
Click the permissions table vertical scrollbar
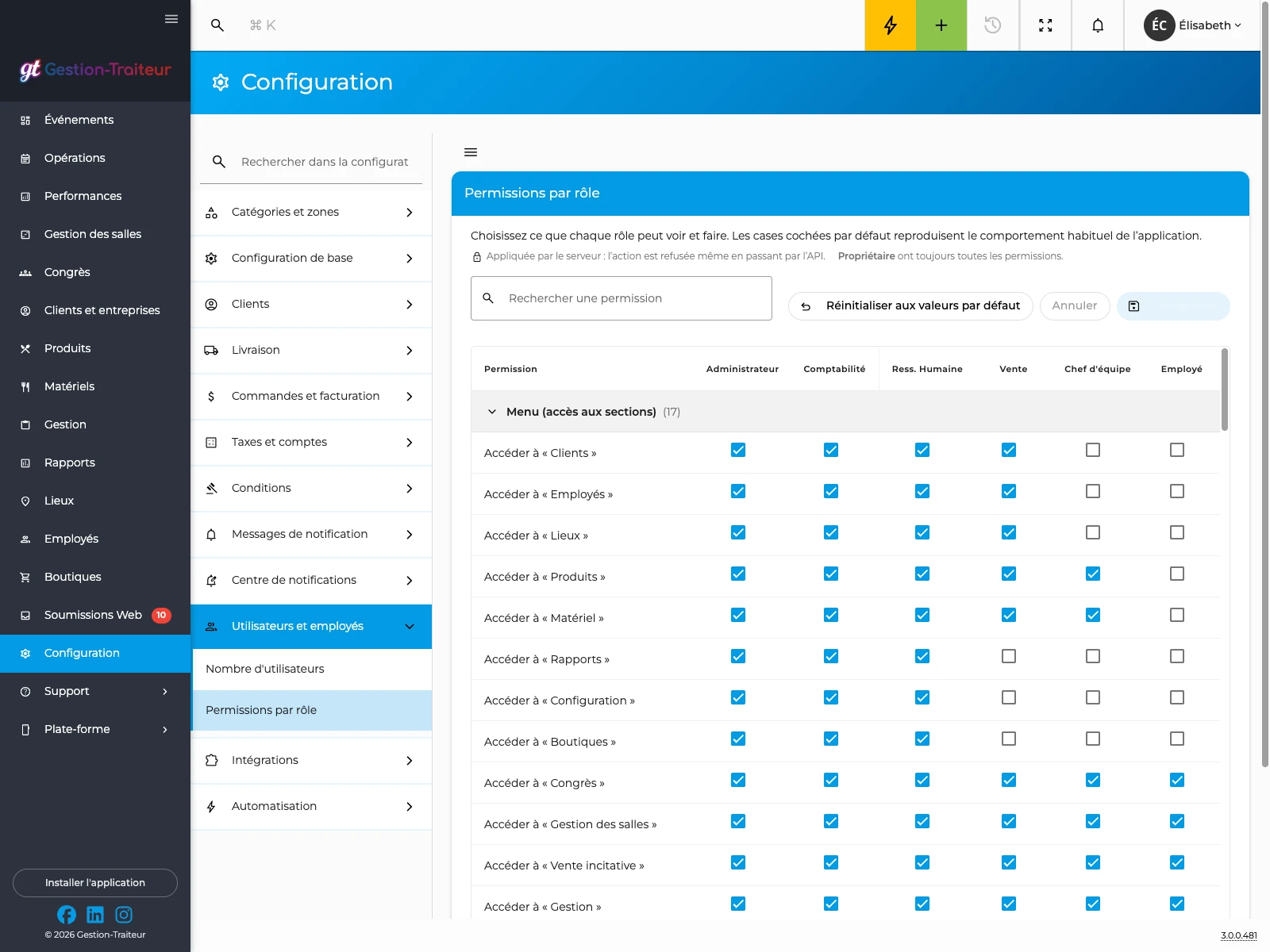(1225, 390)
